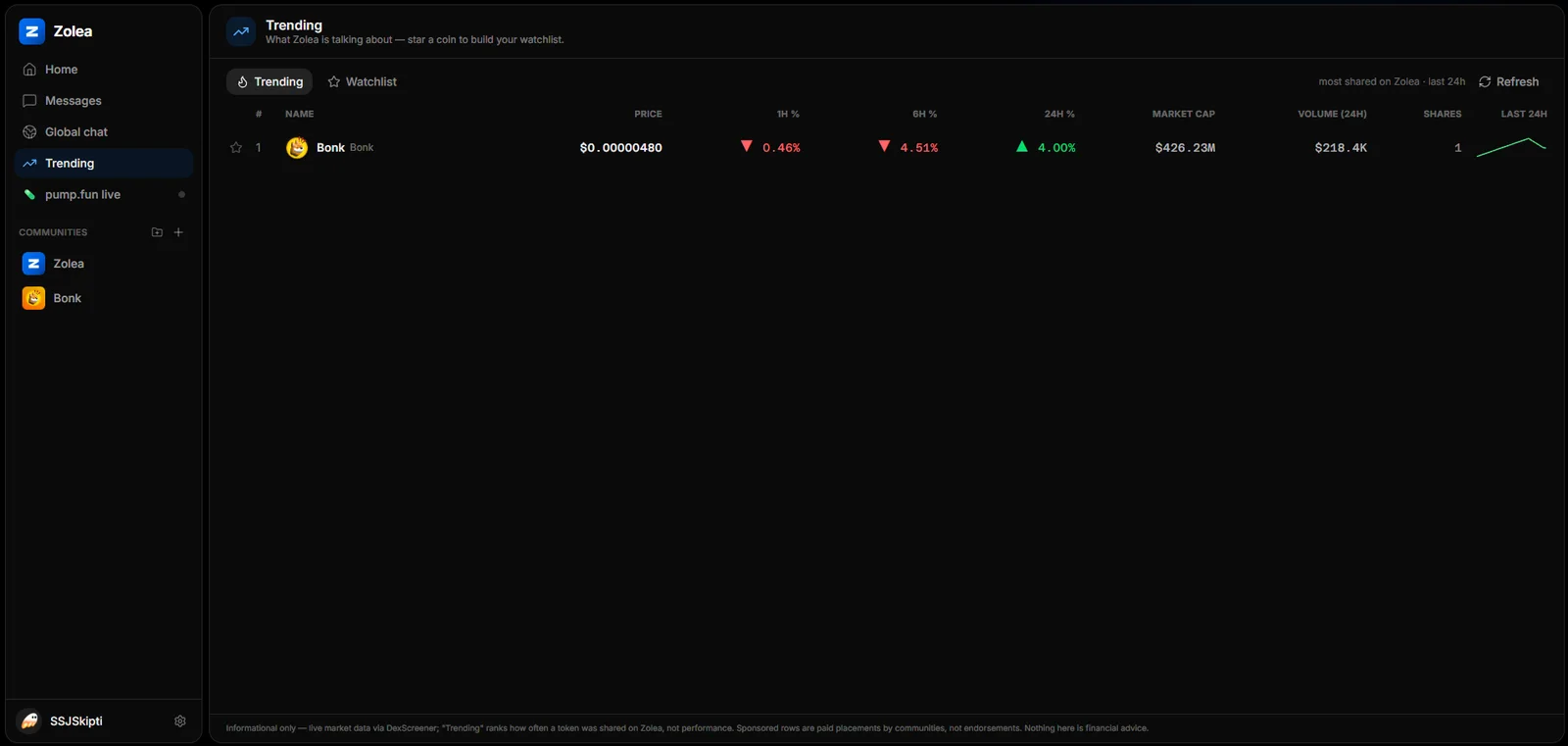Click the new community folder icon
Image resolution: width=1568 pixels, height=746 pixels.
point(157,232)
